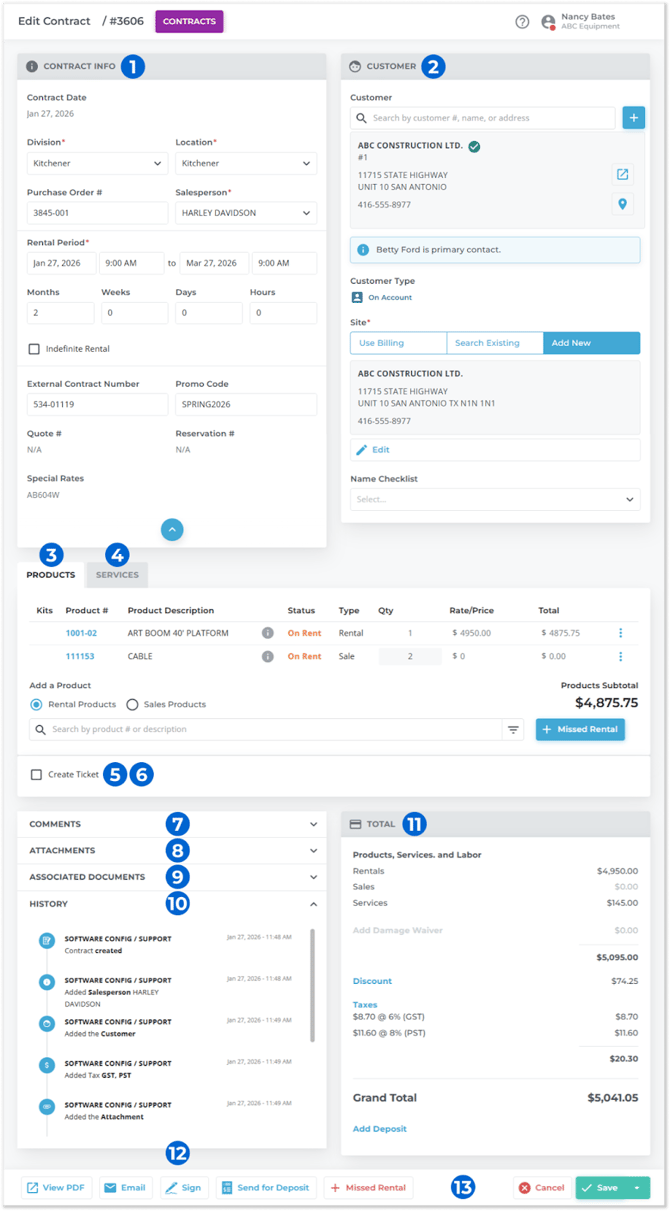Click the Purchase Order # input field

coord(97,213)
